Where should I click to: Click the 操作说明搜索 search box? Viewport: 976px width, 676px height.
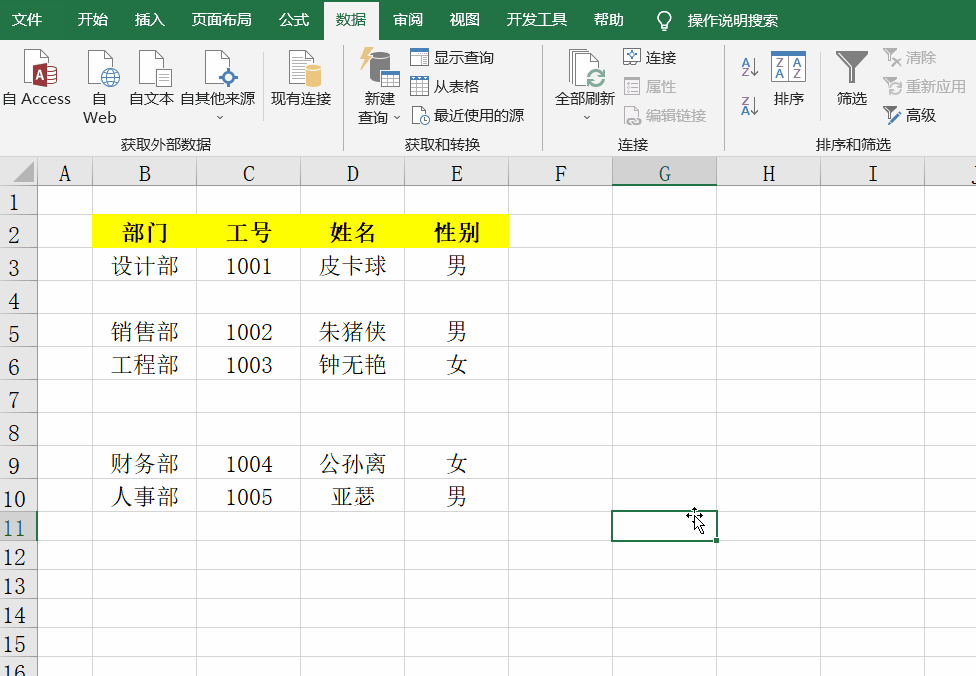click(x=733, y=21)
